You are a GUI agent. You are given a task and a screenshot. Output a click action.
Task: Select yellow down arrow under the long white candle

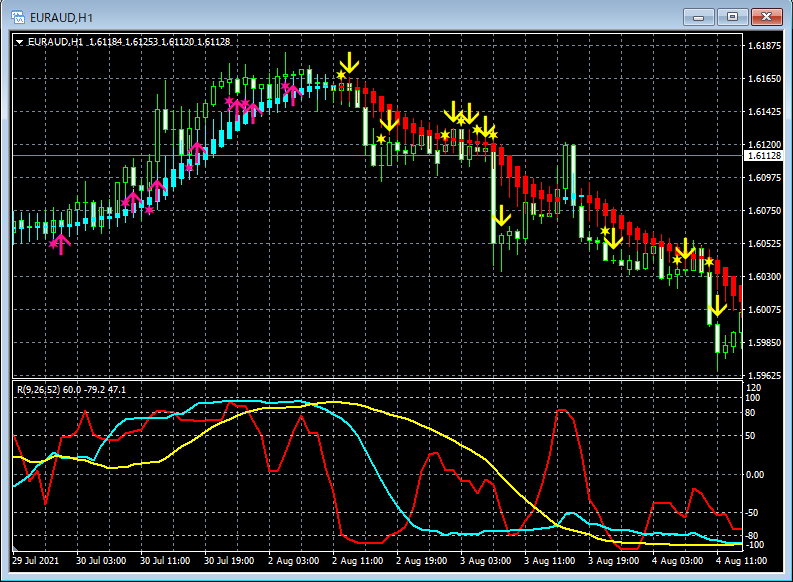501,215
